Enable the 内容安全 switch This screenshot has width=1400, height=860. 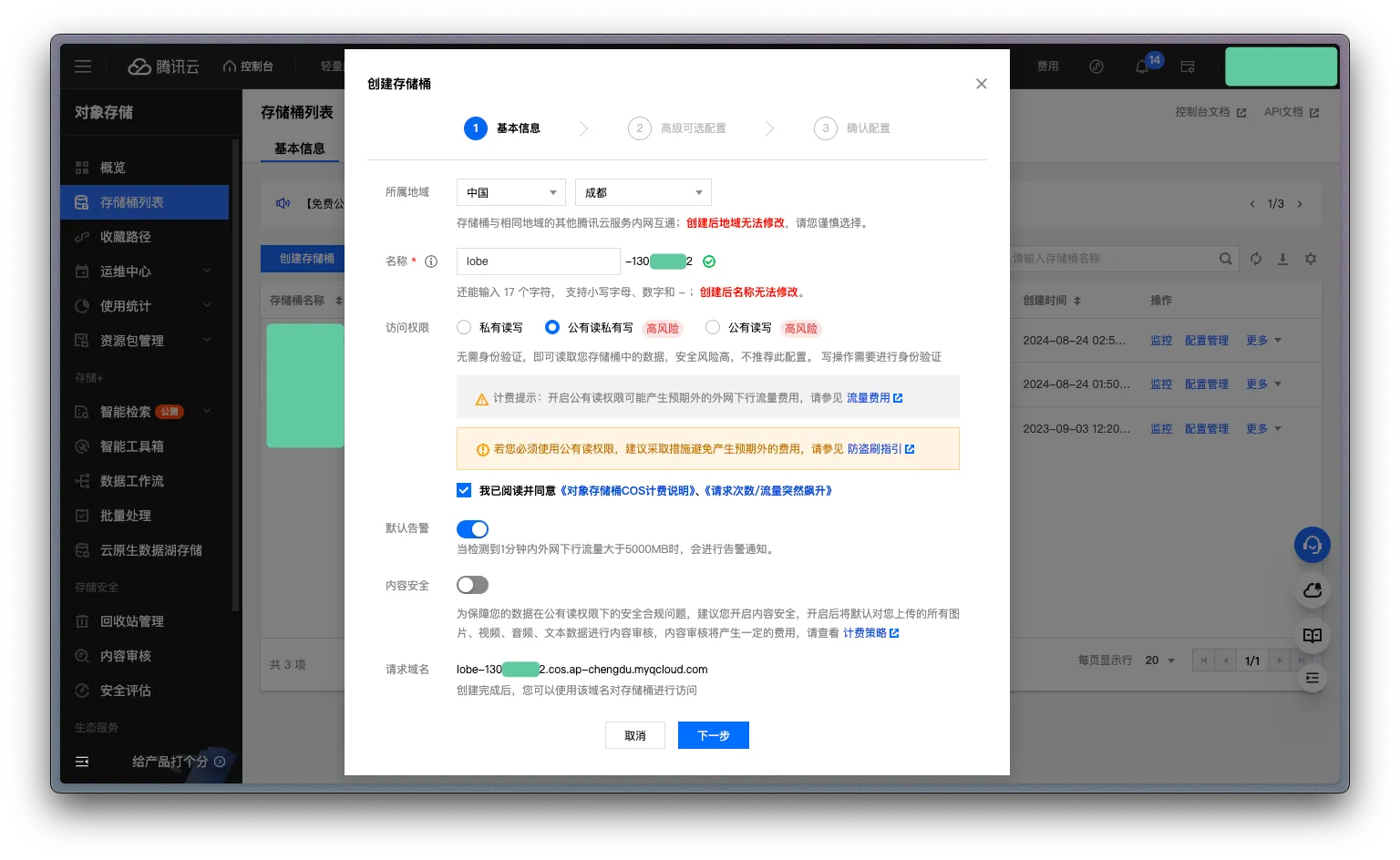point(472,585)
